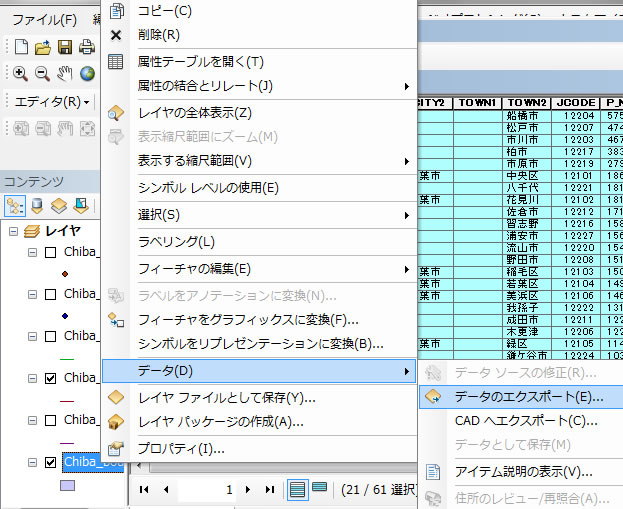
Task: Open プロパティ(I) from context menu
Action: pyautogui.click(x=180, y=448)
